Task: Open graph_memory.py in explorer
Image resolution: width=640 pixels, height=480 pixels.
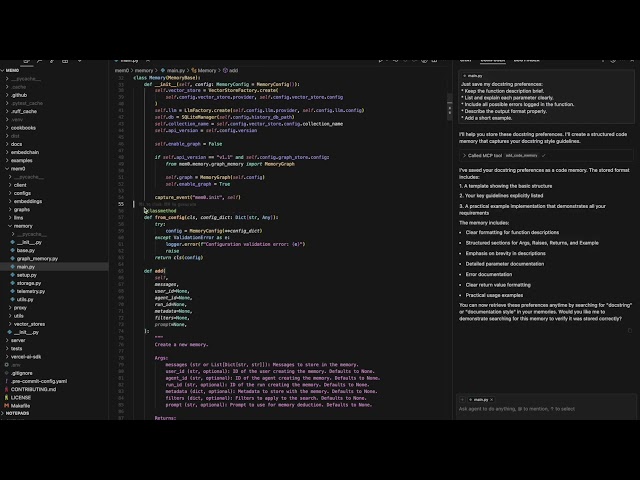Action: click(x=37, y=258)
